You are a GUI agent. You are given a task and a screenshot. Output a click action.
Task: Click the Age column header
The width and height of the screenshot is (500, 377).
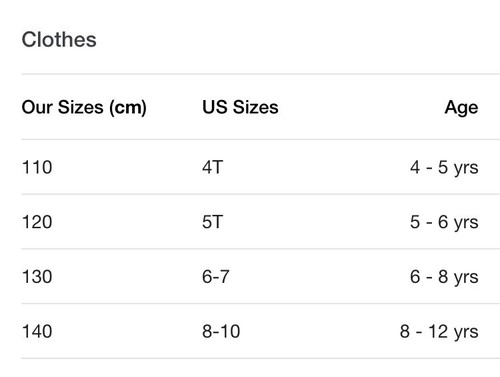[461, 108]
